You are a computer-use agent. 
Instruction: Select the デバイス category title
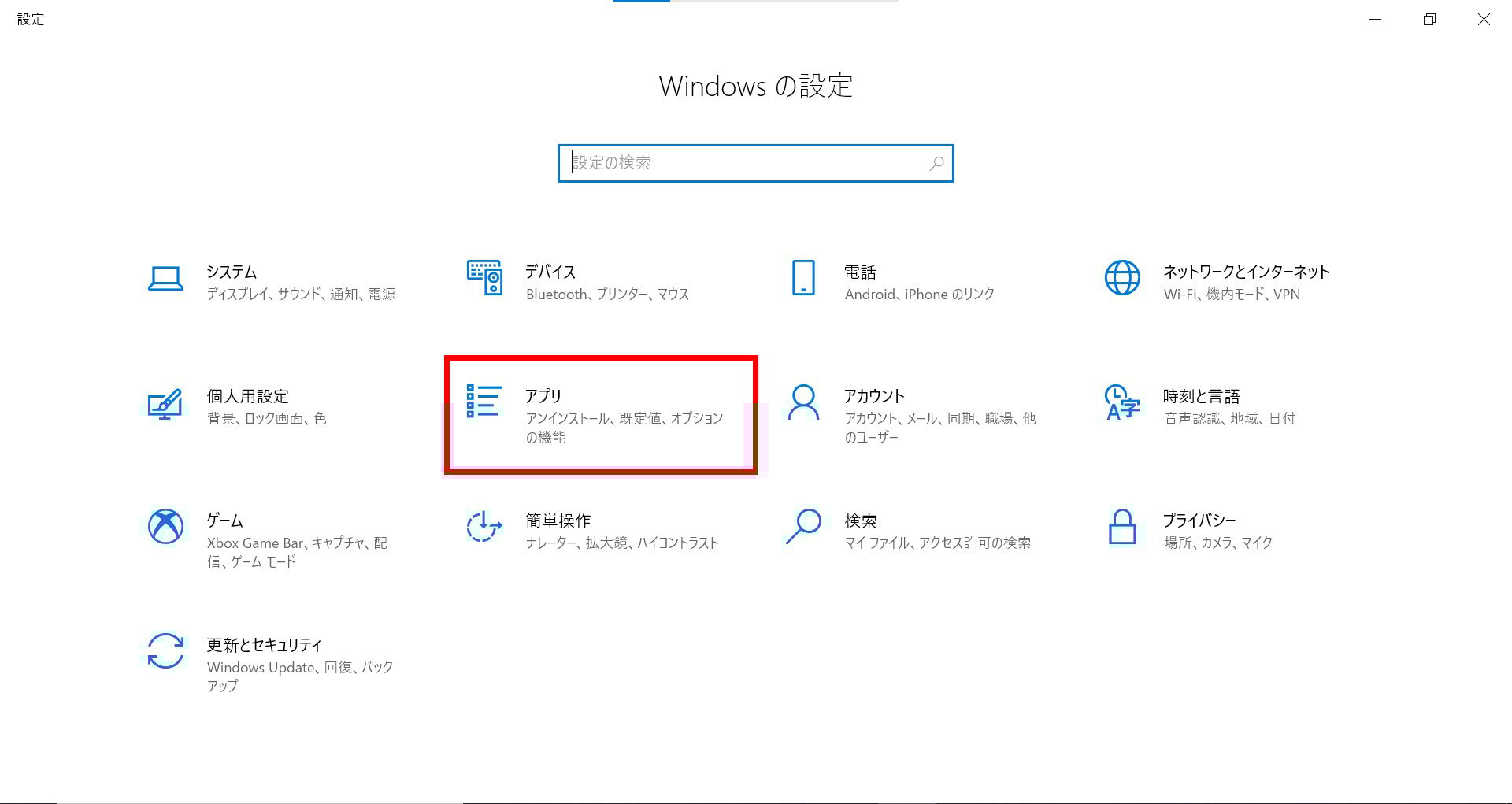550,272
